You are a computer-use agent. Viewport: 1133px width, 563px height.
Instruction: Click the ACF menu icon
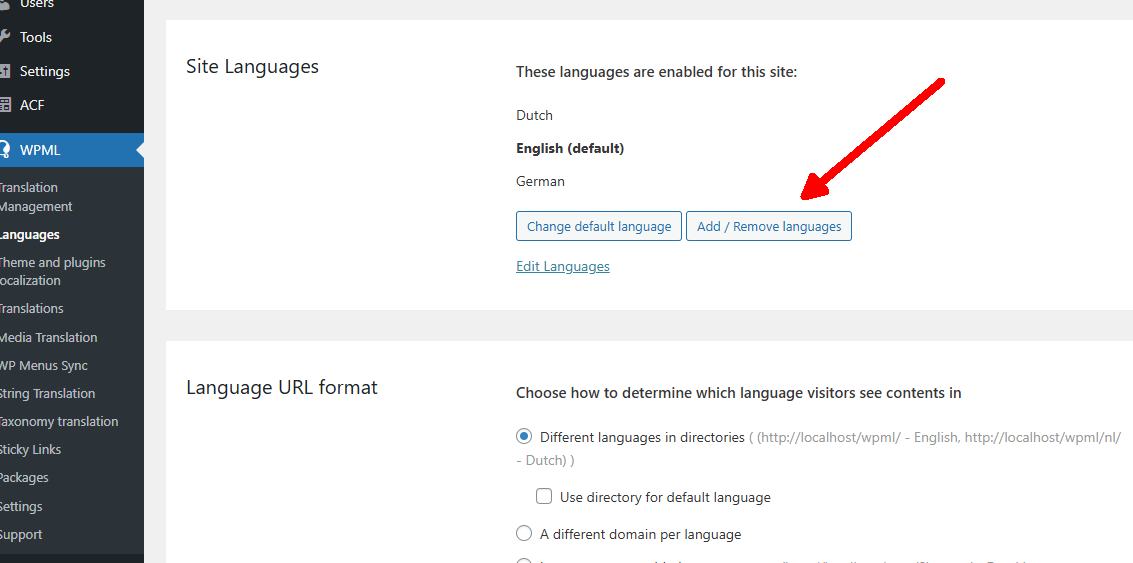pyautogui.click(x=5, y=105)
